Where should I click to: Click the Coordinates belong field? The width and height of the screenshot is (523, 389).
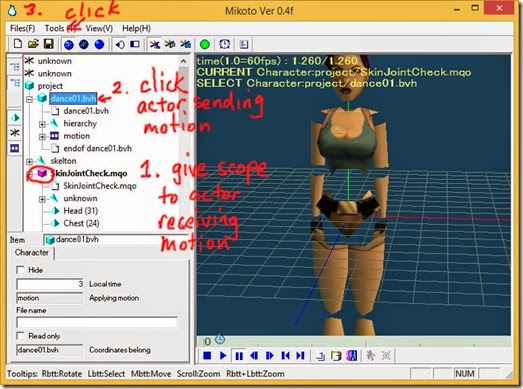tap(50, 350)
